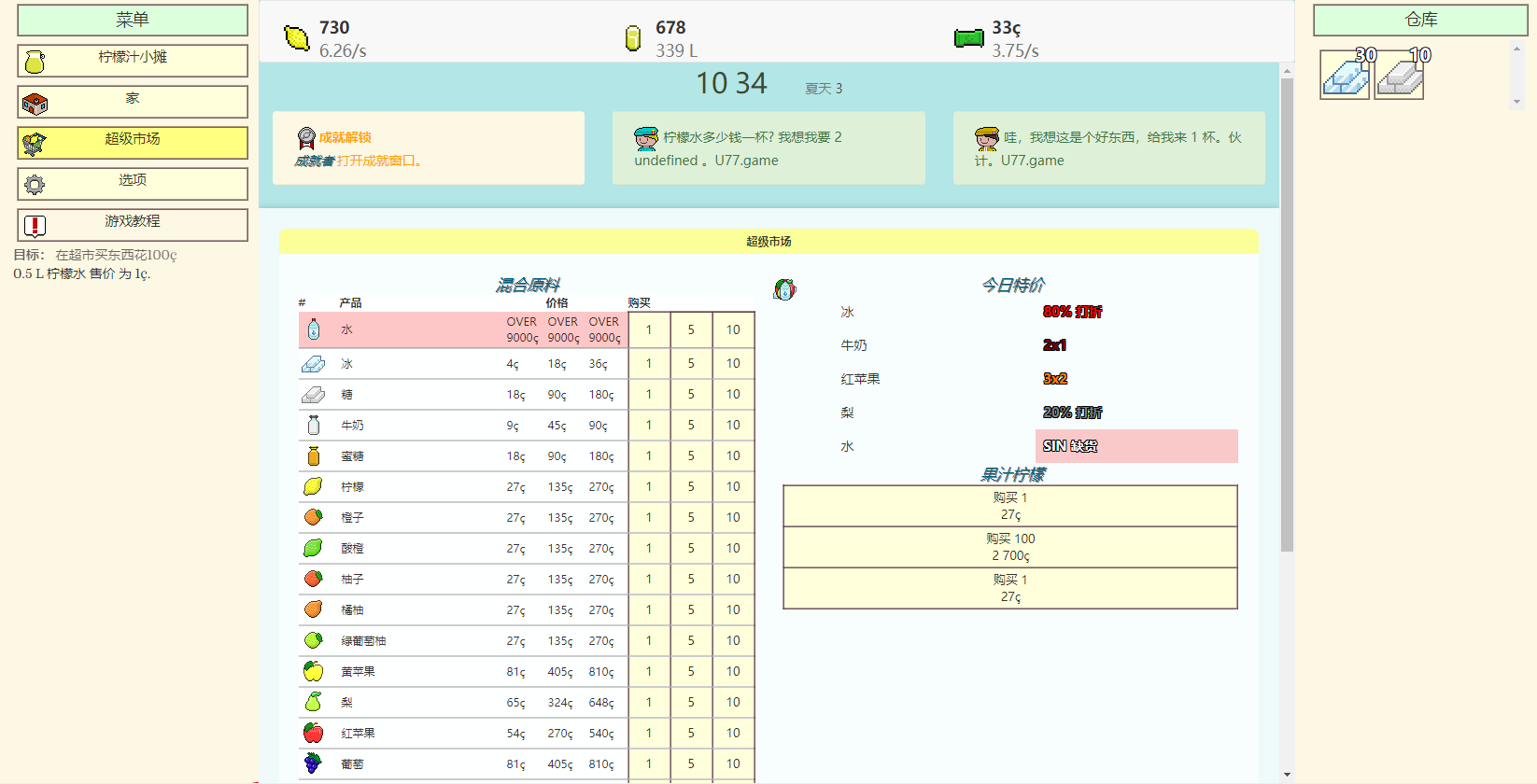Click the refresh icon beside 今日特价
1537x784 pixels.
784,289
